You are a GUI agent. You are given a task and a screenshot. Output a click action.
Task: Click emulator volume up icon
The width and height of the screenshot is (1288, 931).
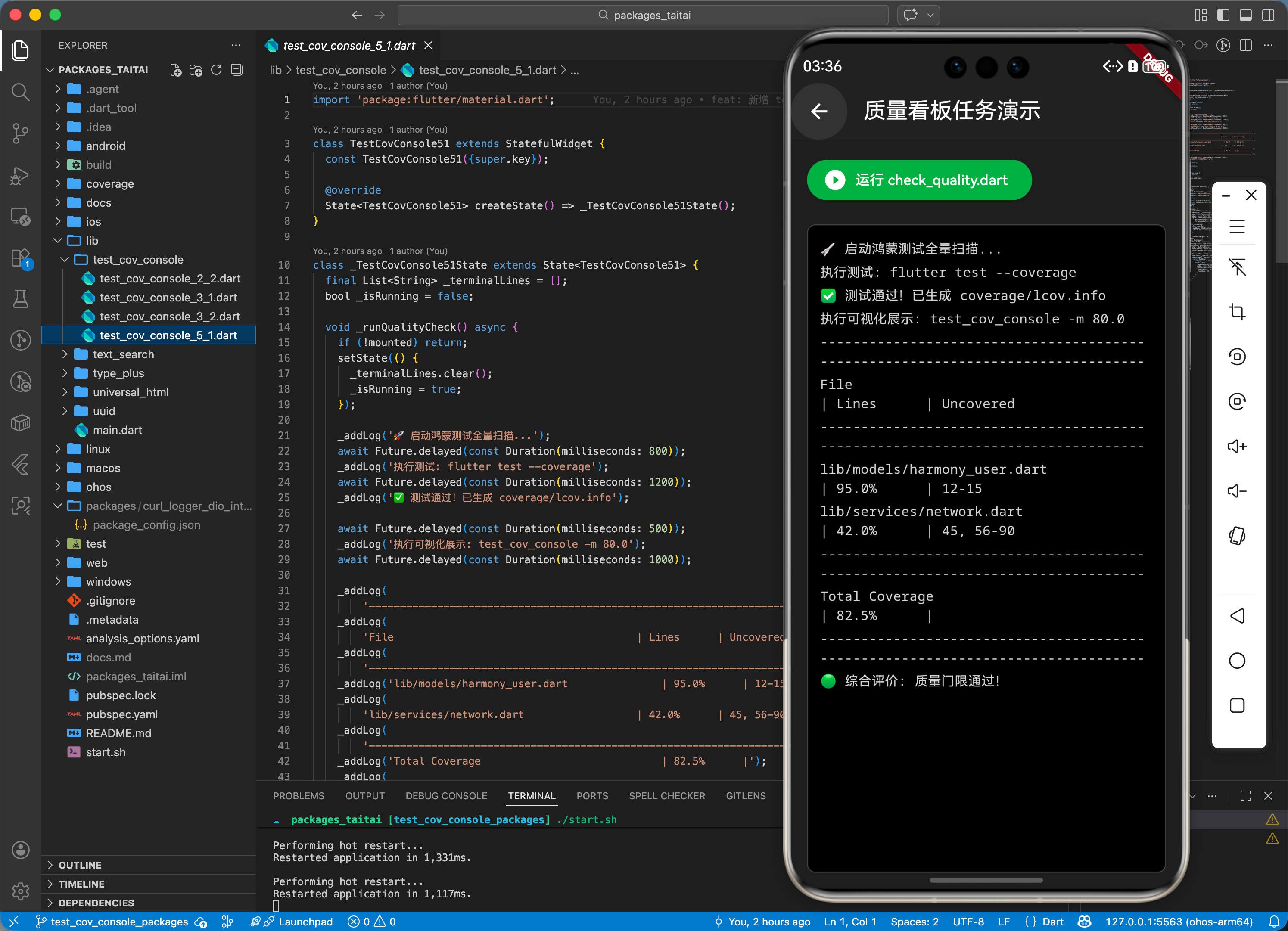1237,446
